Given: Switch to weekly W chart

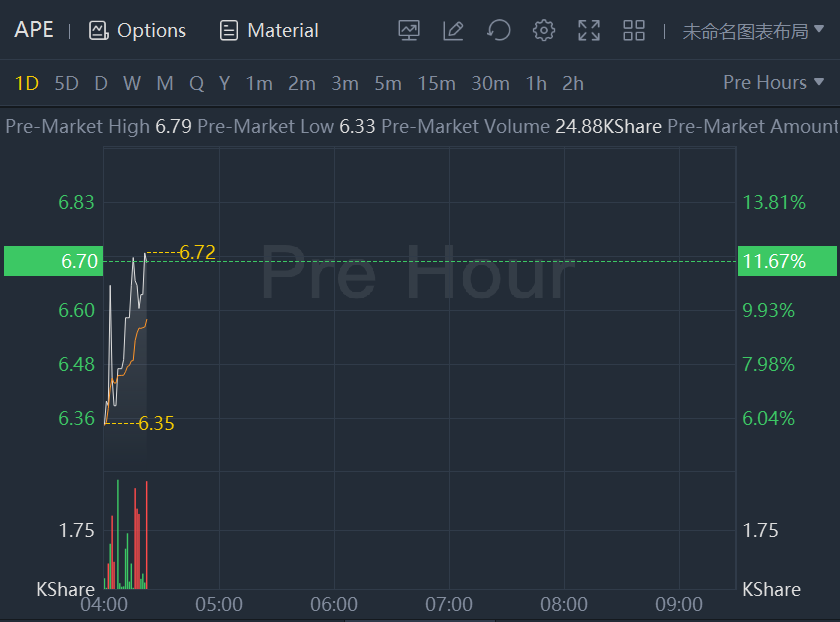Looking at the screenshot, I should click(132, 83).
